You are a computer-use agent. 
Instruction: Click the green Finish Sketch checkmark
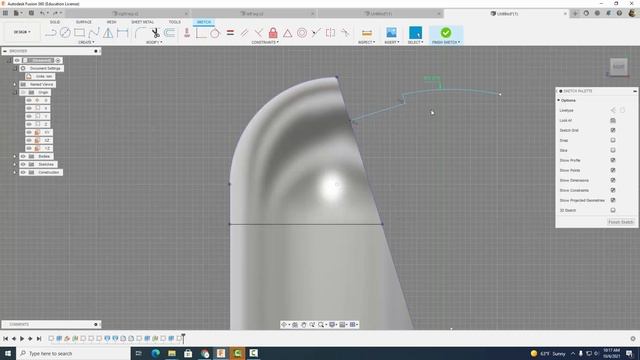[446, 32]
